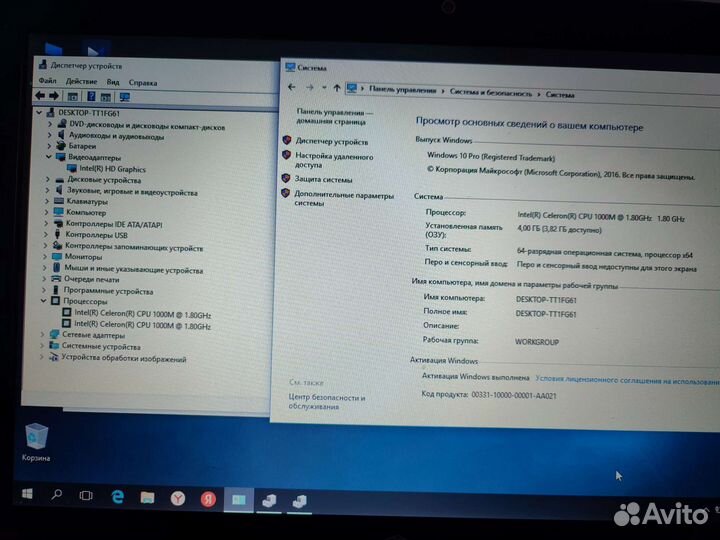Open Настройка удаленного доступа link
Screen dimensions: 720x540
pos(334,160)
